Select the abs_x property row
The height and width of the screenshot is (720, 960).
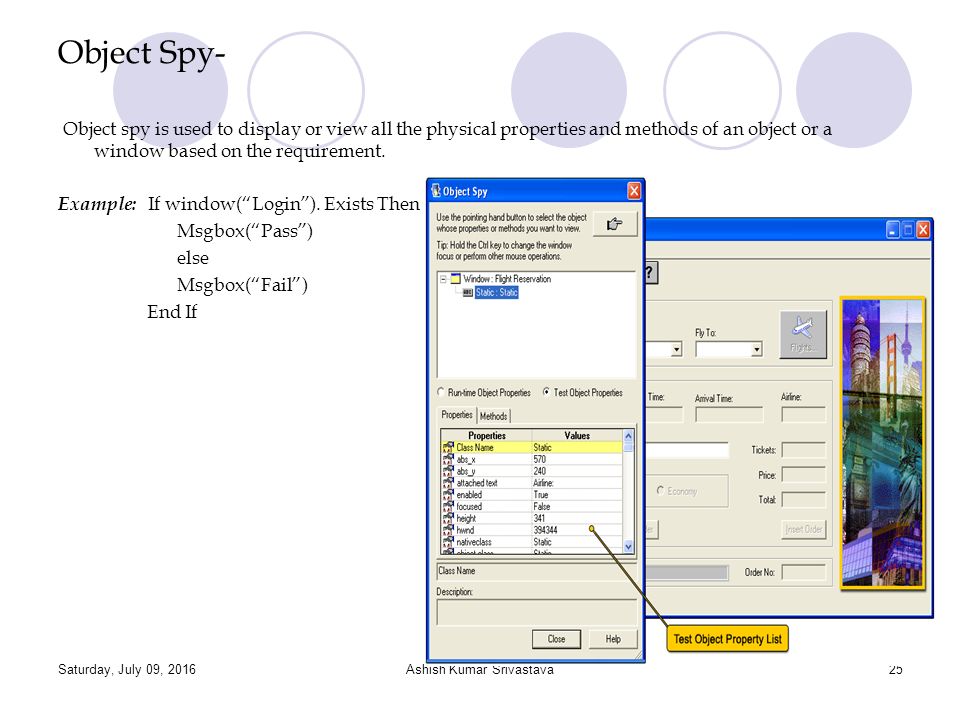click(x=531, y=459)
